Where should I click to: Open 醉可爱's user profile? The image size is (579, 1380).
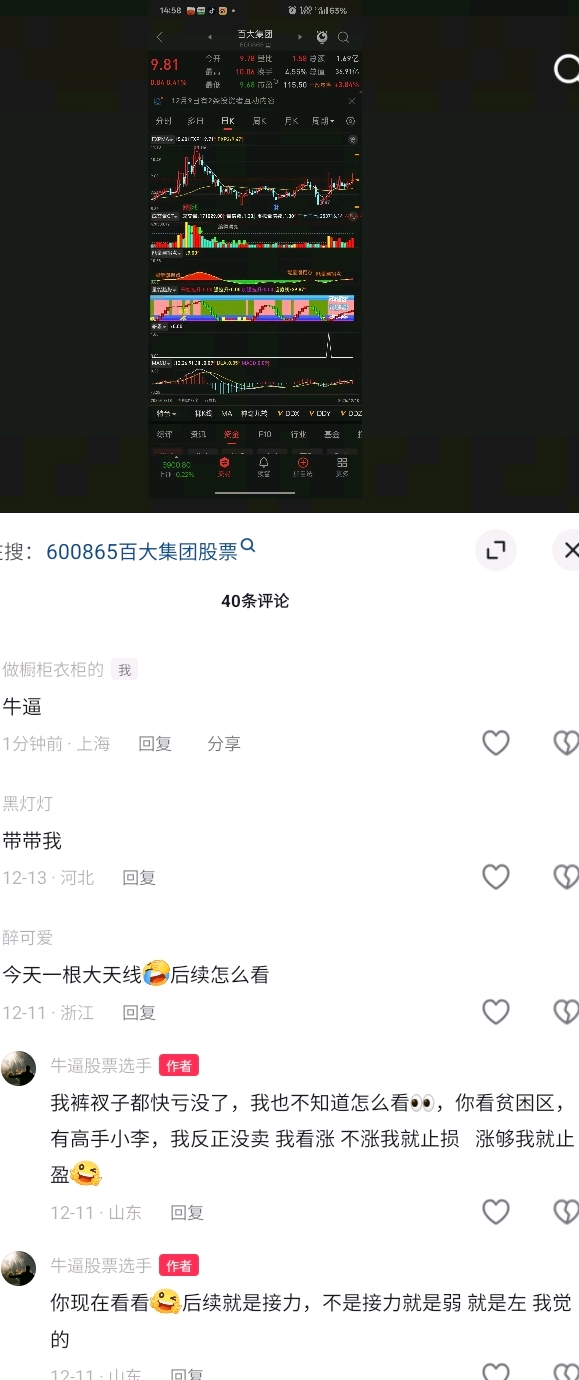coord(28,937)
